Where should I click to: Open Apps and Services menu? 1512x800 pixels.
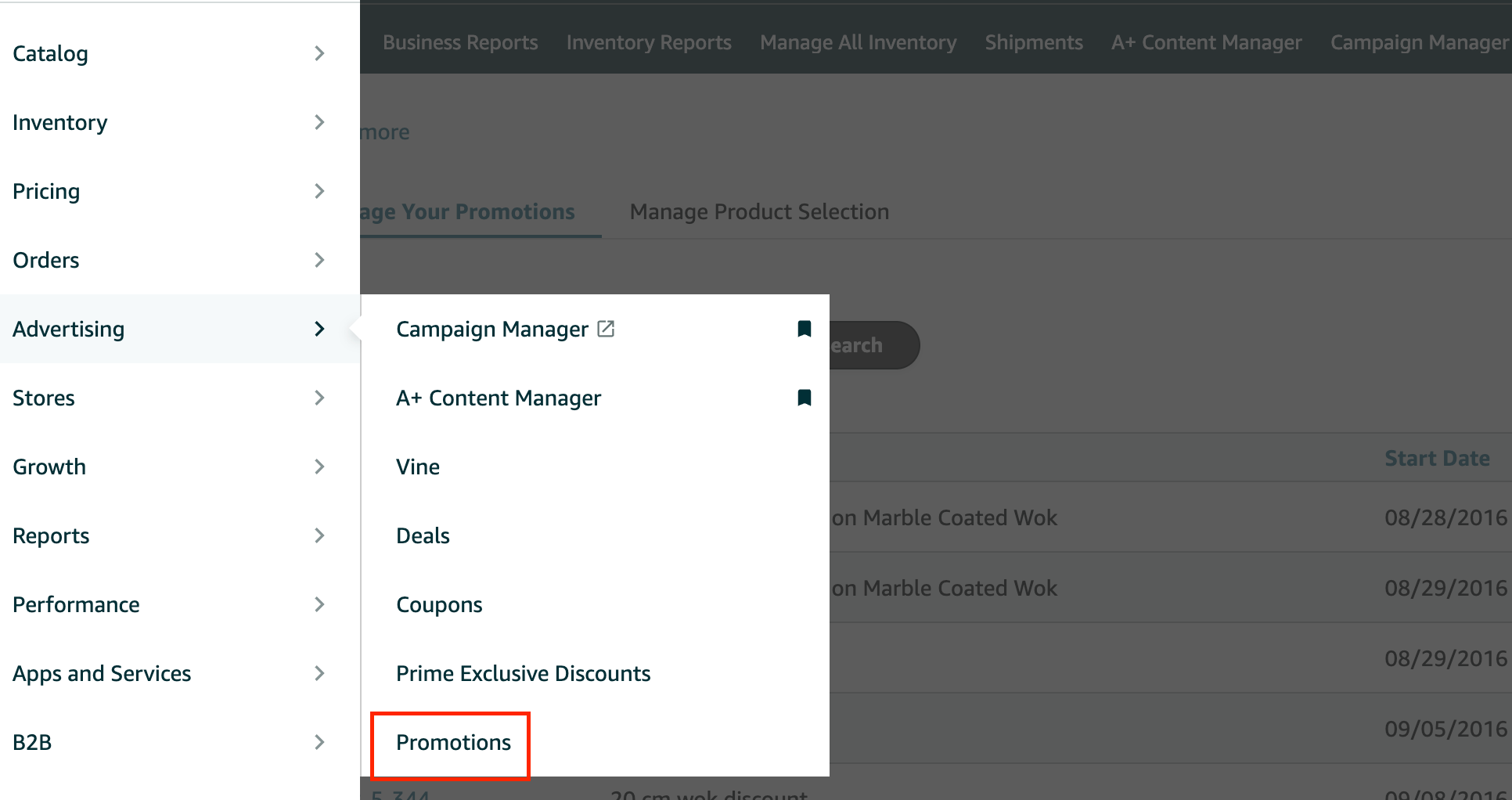point(102,673)
